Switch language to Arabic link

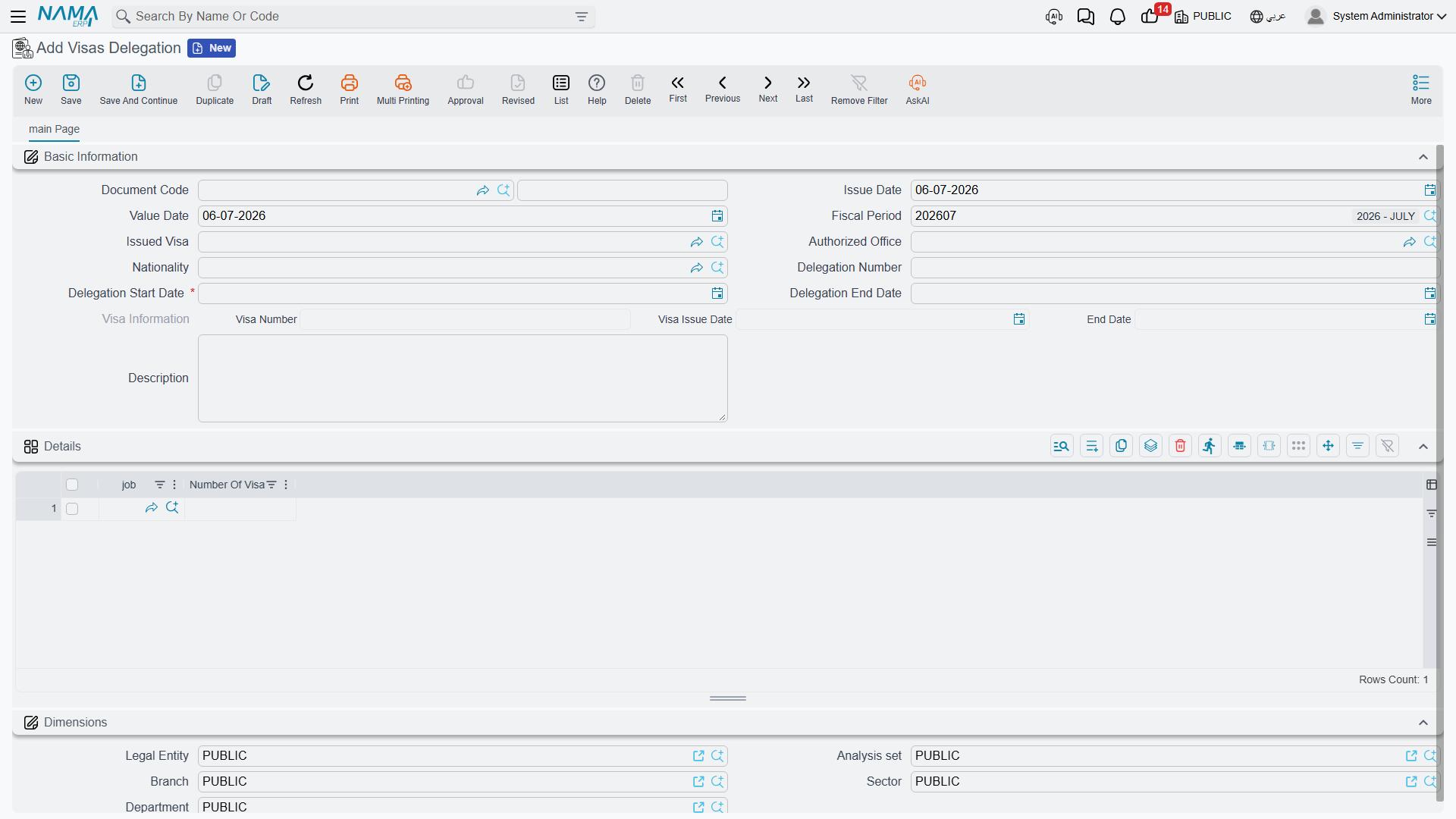click(x=1268, y=17)
